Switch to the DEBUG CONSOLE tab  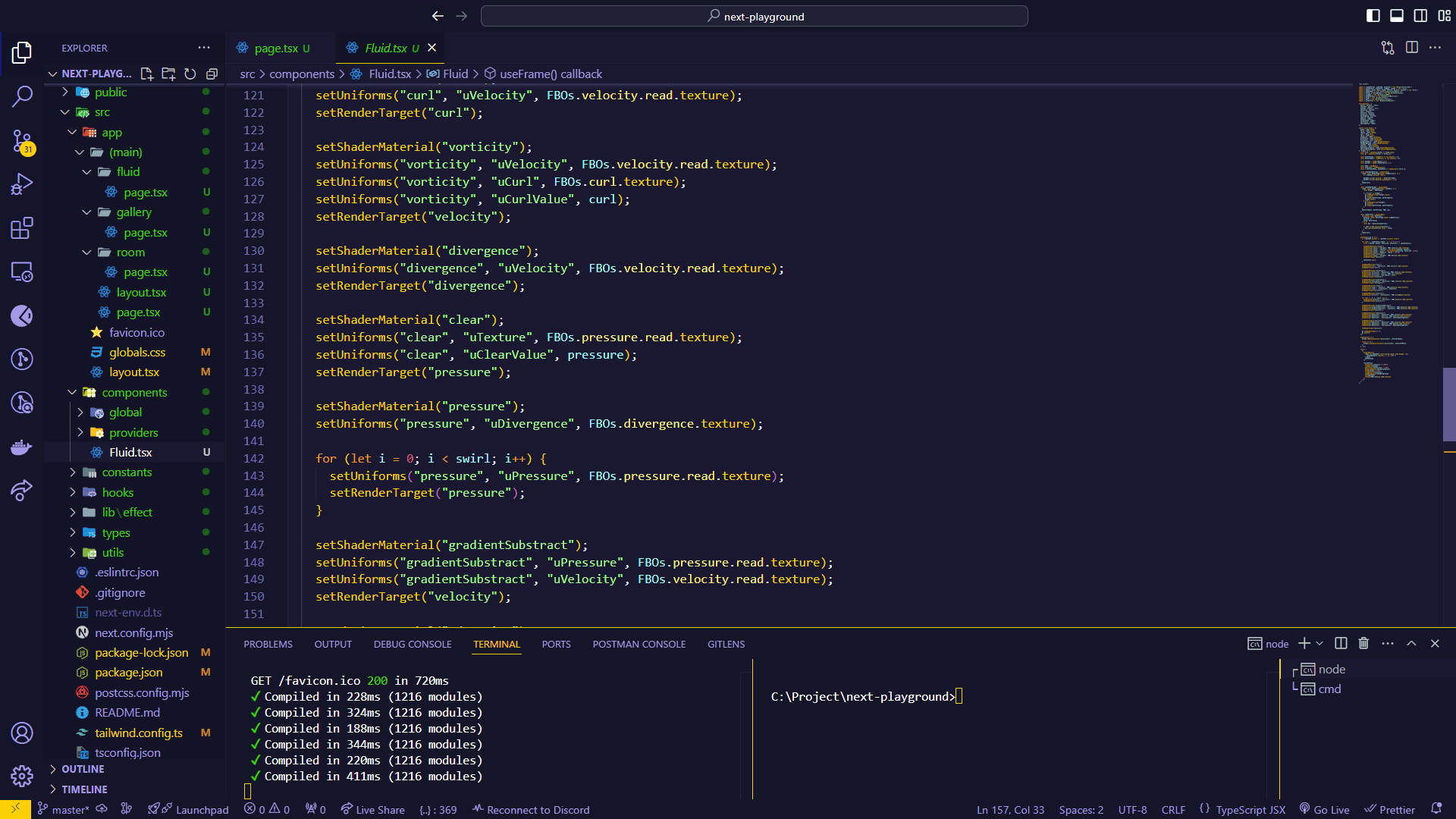click(413, 644)
